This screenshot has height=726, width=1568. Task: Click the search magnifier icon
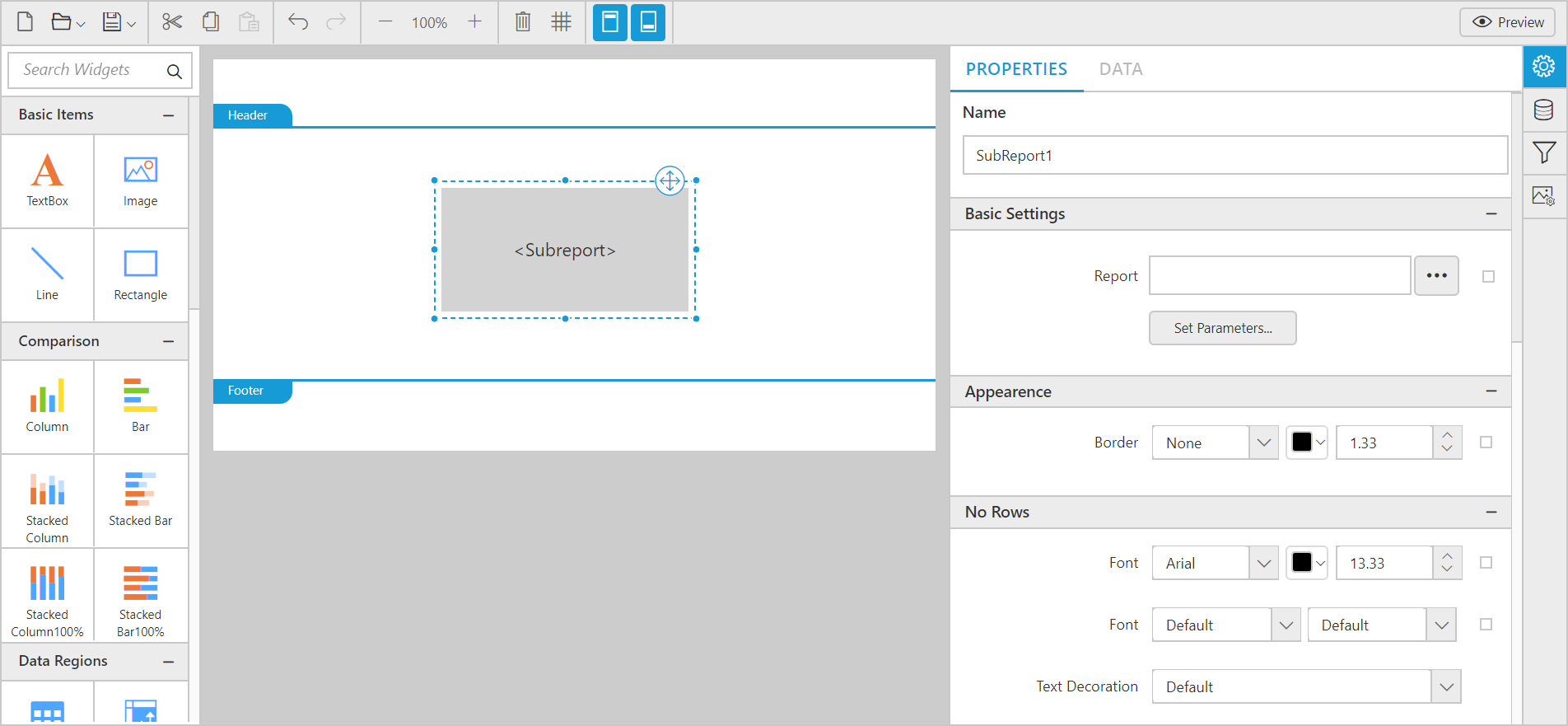click(x=175, y=72)
